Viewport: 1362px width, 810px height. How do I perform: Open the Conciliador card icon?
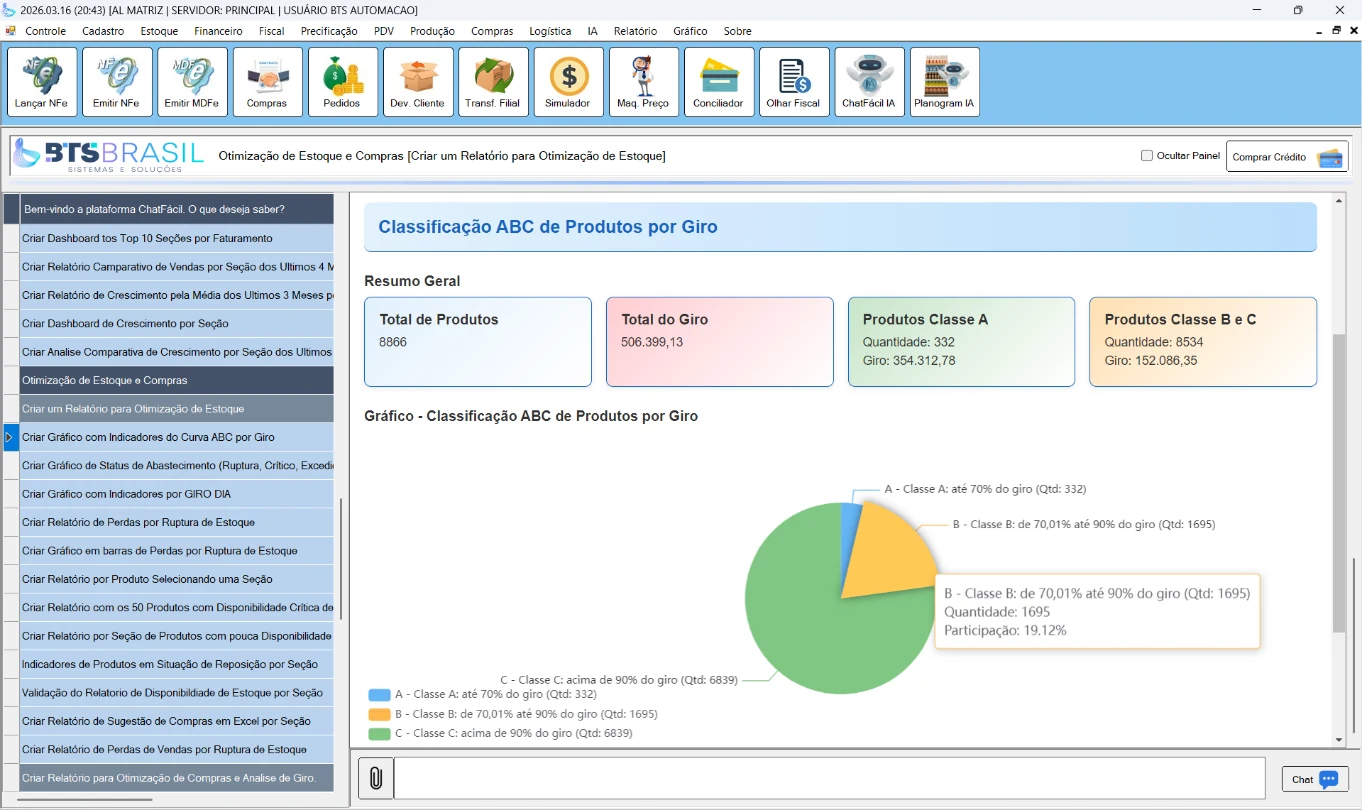coord(719,82)
